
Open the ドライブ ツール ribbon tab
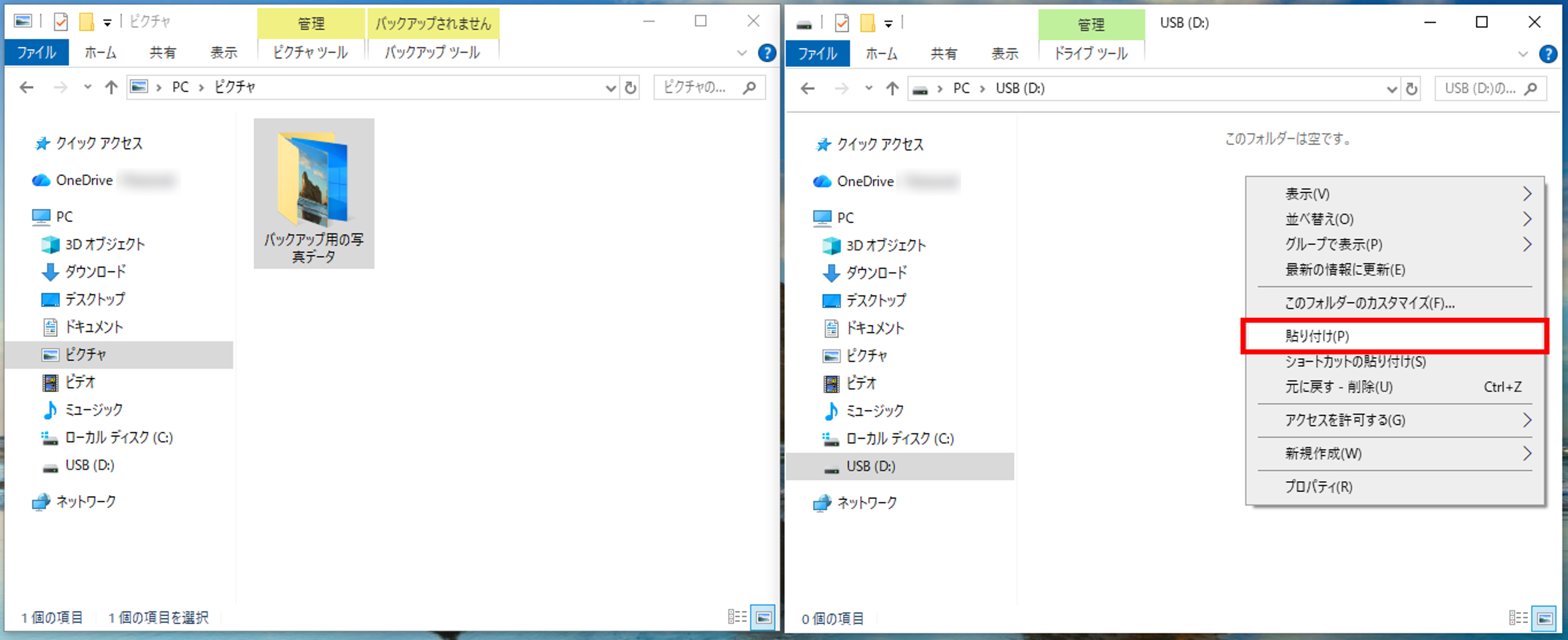1091,53
